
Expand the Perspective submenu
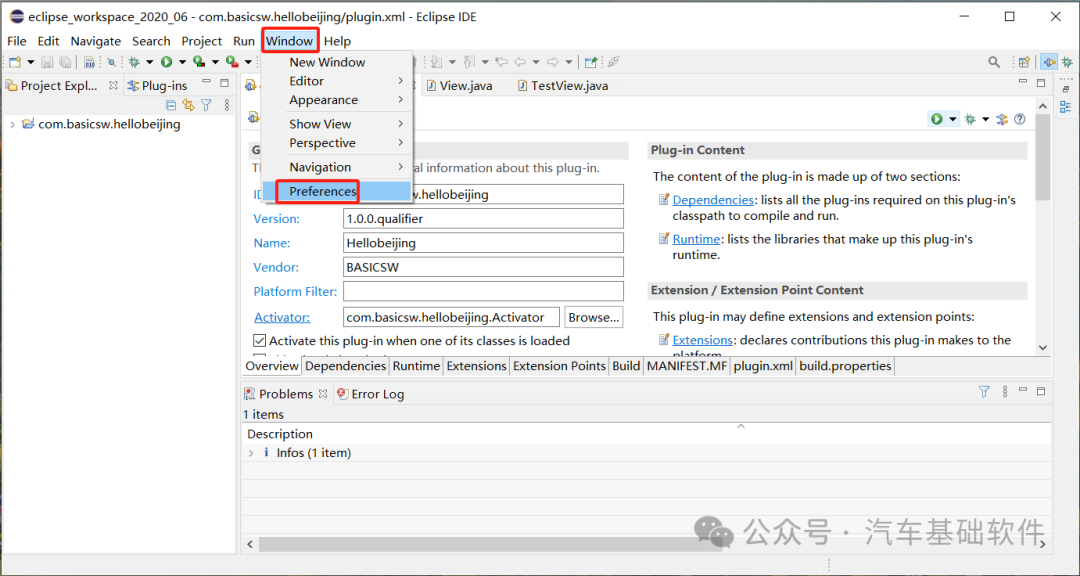(338, 143)
